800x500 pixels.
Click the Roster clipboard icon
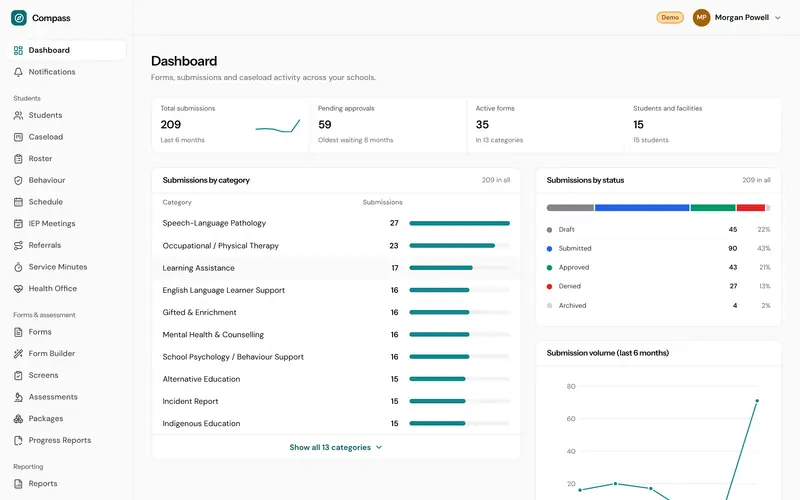point(18,159)
